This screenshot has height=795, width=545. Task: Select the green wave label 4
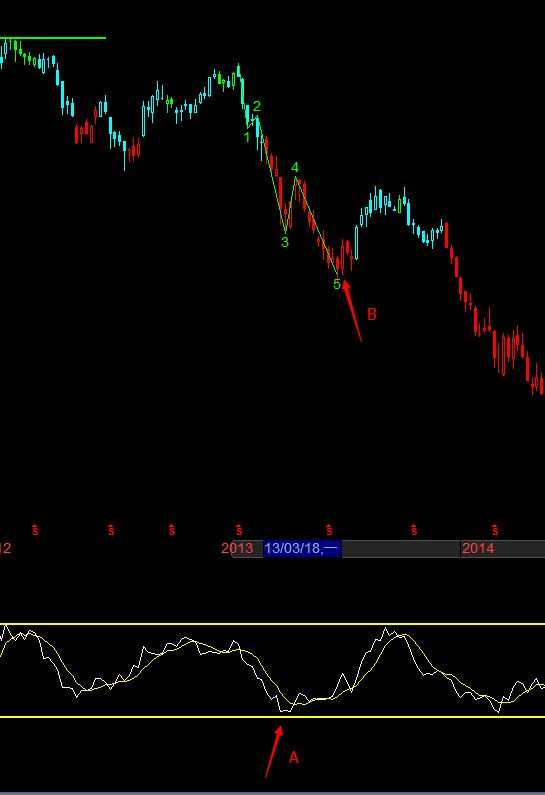point(295,168)
